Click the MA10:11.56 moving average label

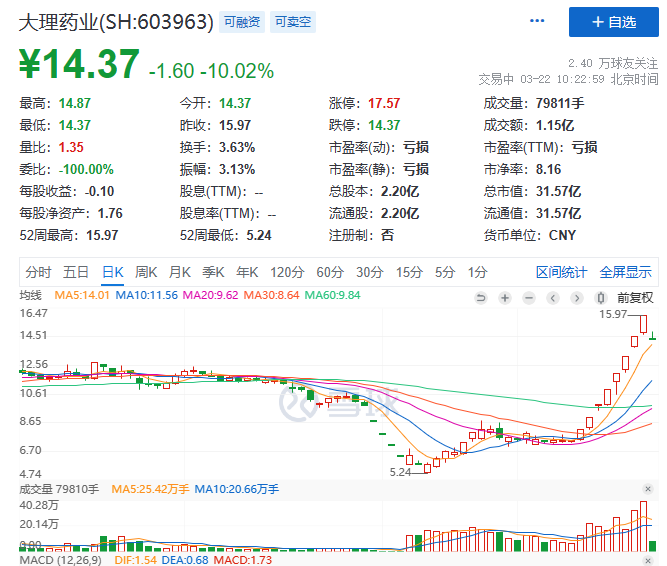point(146,295)
